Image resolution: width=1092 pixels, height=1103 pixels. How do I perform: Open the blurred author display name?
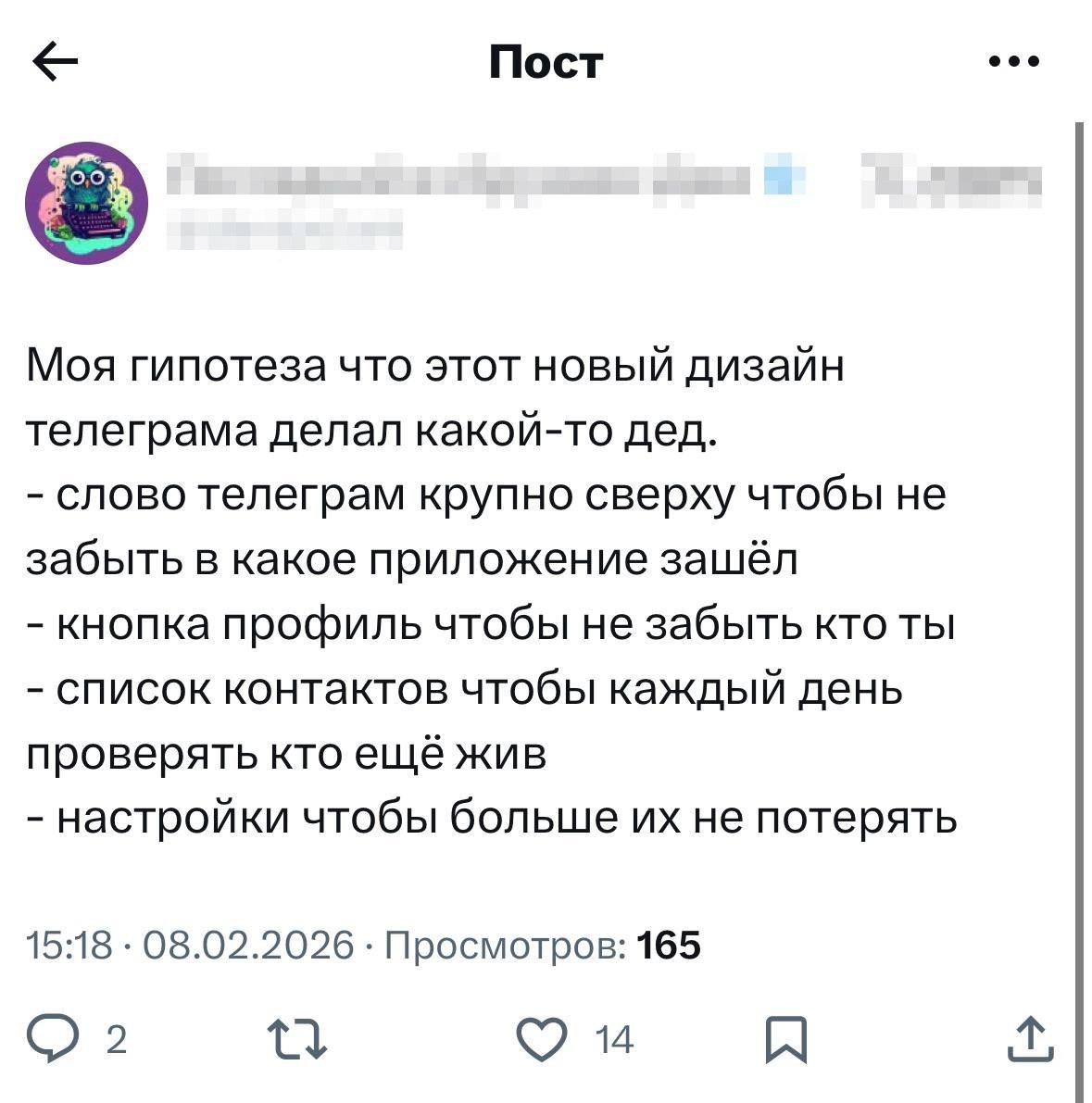tap(463, 177)
